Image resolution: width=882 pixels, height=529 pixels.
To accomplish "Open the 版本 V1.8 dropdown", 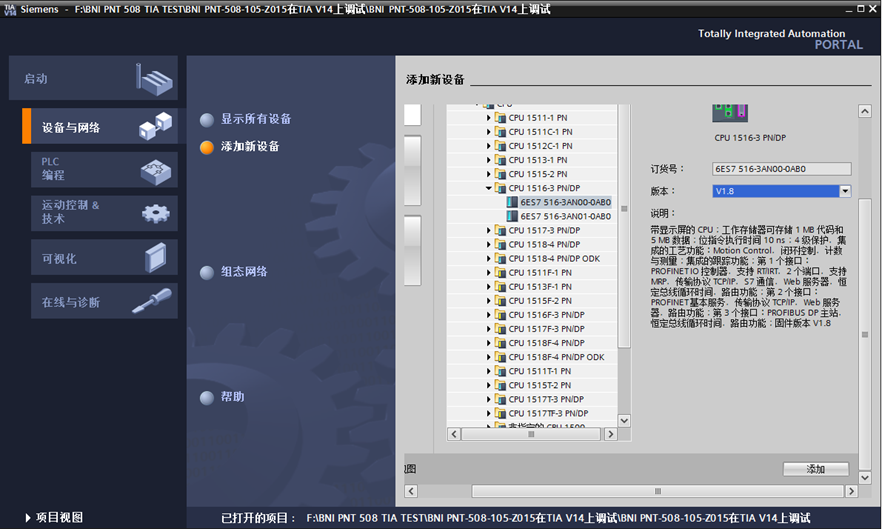I will pos(845,191).
